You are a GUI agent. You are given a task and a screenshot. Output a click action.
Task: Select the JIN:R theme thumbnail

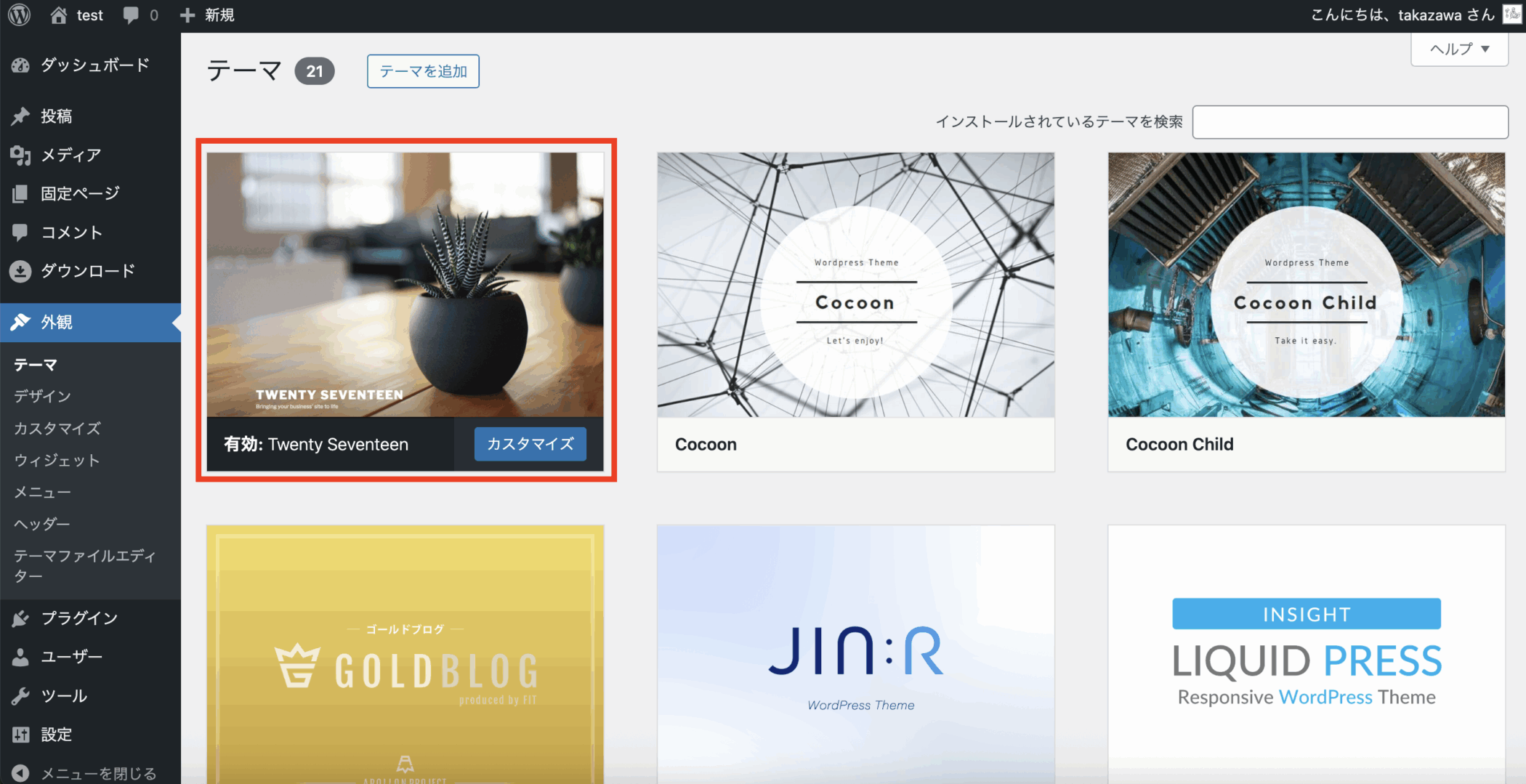tap(855, 654)
